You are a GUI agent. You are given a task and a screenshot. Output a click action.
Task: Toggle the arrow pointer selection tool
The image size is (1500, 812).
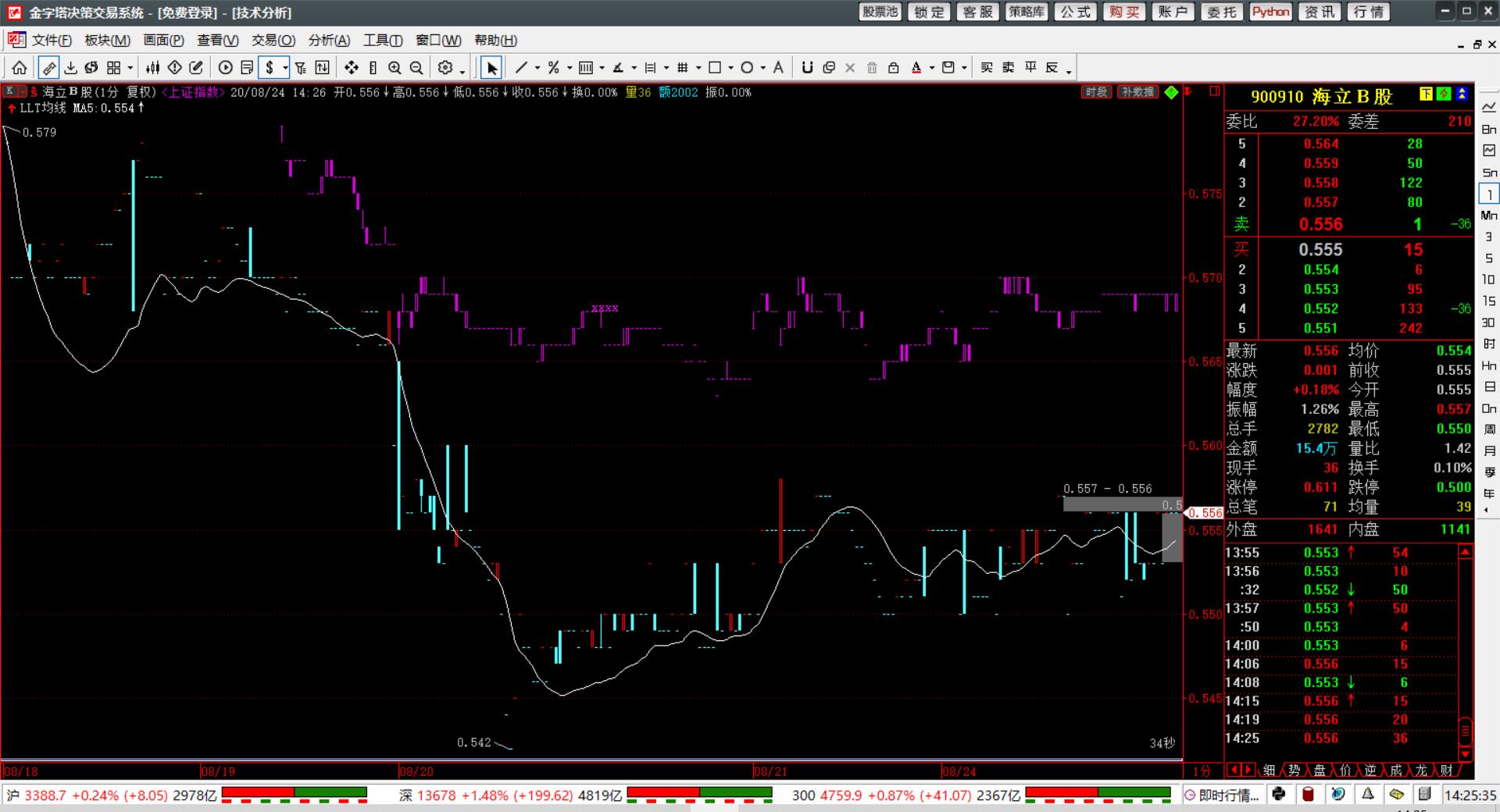tap(491, 68)
